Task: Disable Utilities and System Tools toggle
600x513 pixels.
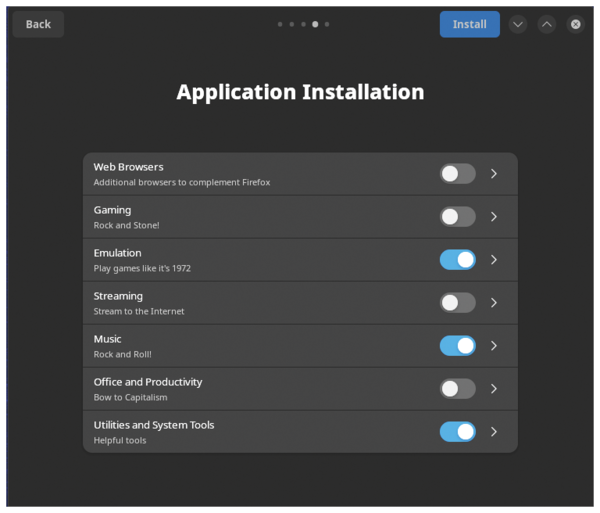Action: (458, 432)
